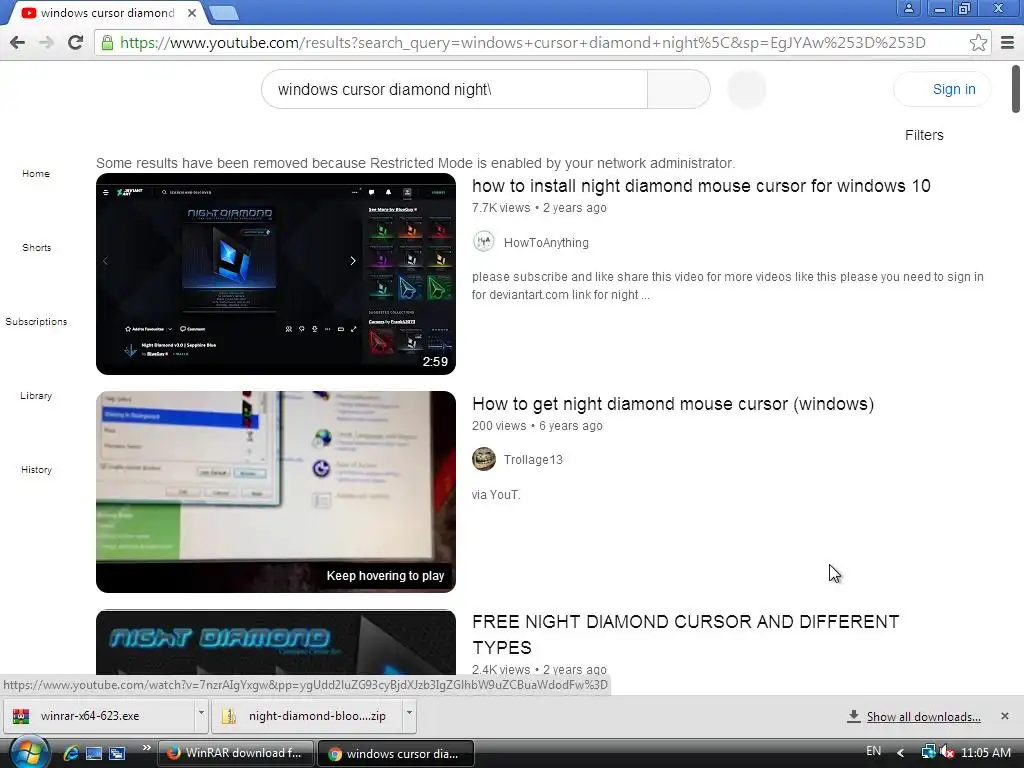
Task: Click the HowToAnything channel avatar
Action: click(483, 242)
